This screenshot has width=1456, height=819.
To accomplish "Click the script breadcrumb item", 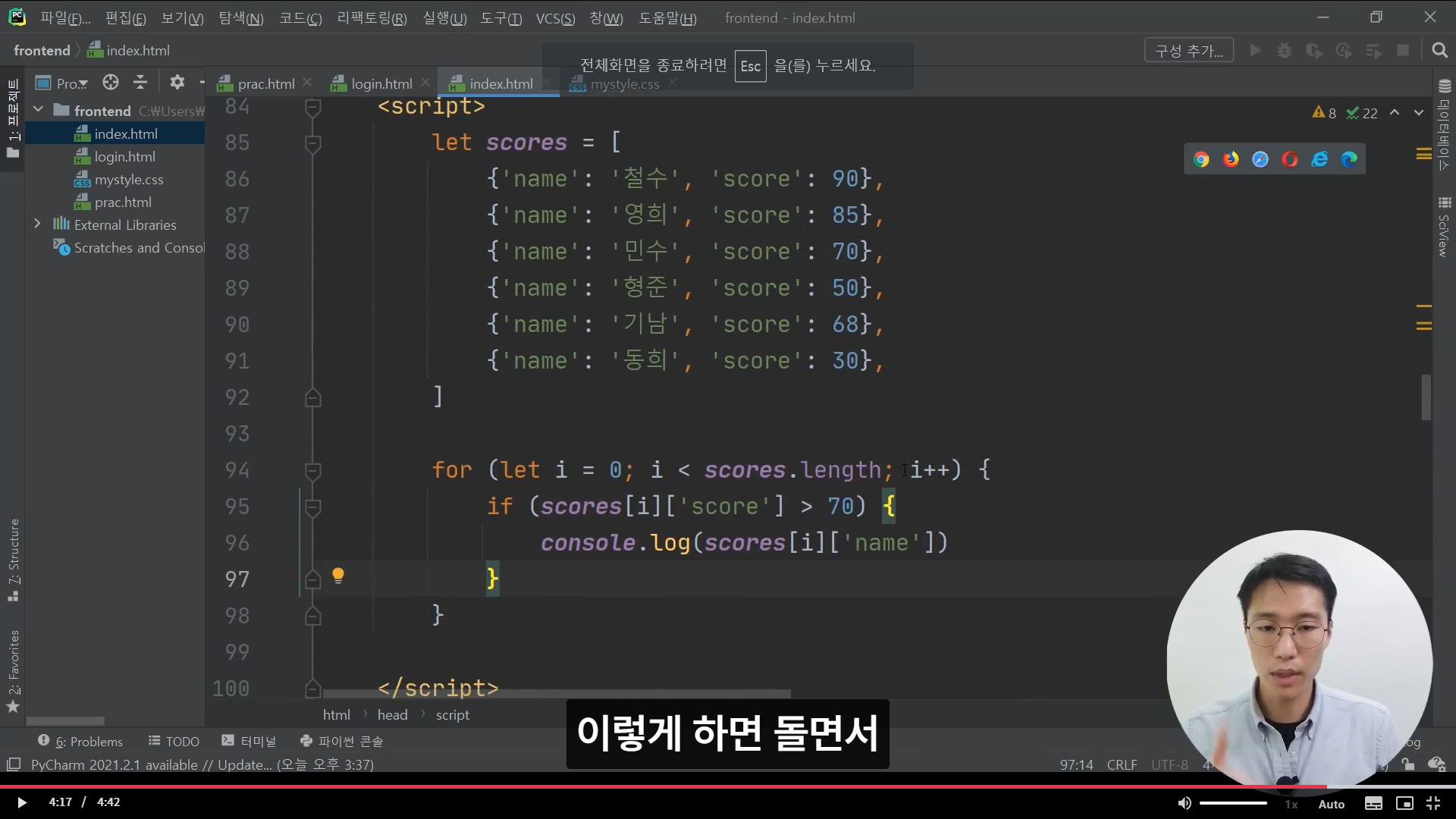I will [452, 714].
